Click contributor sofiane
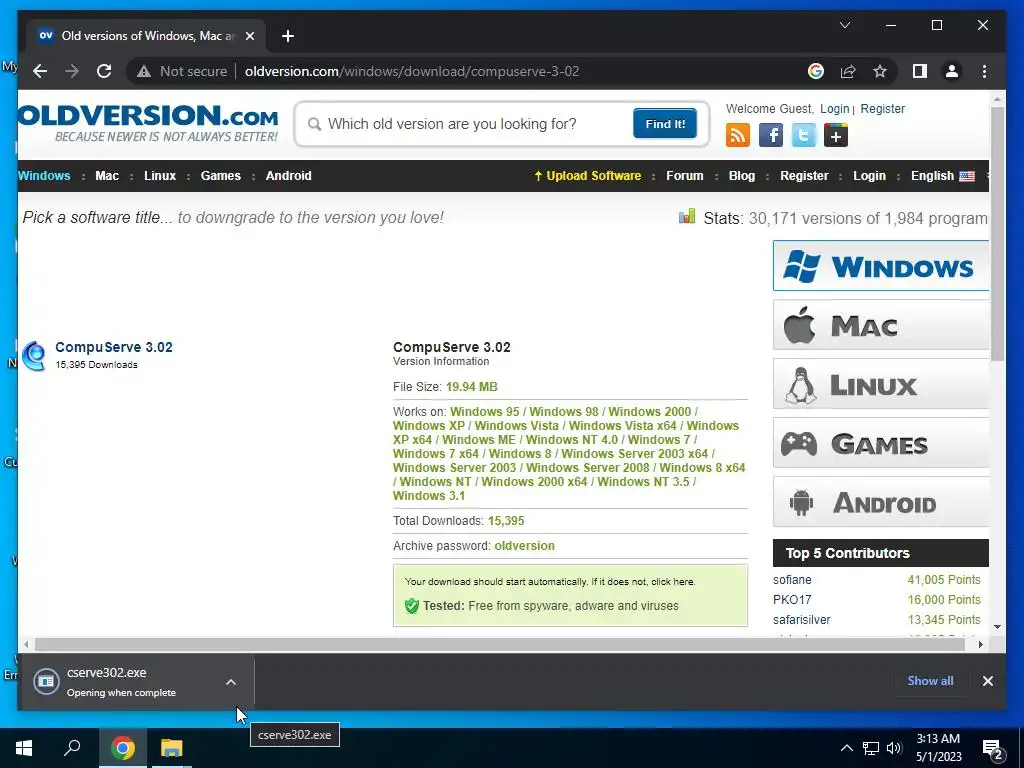The width and height of the screenshot is (1024, 768). [792, 580]
